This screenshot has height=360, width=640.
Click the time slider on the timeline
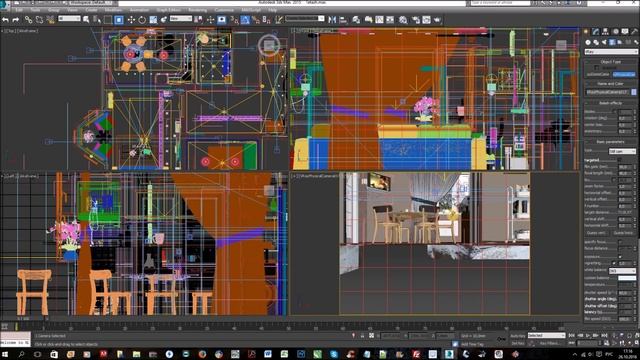coord(24,318)
